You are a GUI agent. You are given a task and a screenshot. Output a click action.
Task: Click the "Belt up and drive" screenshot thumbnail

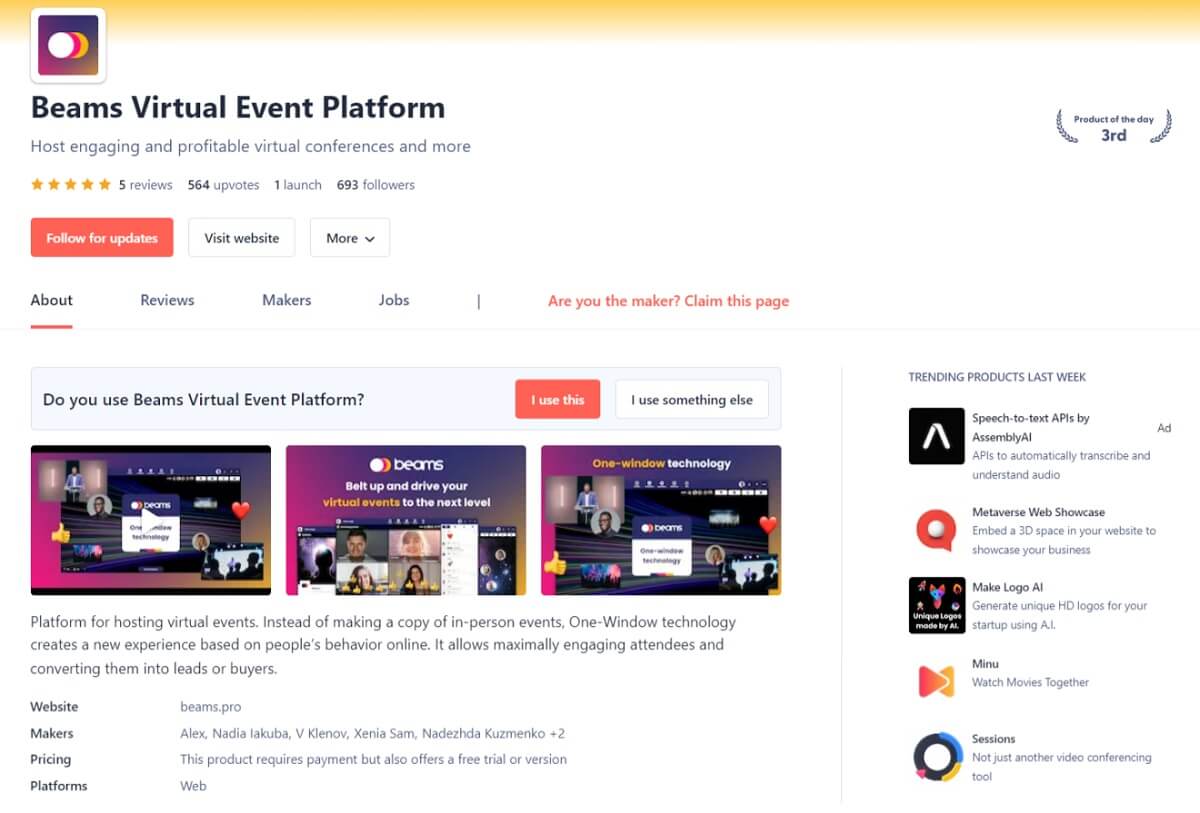tap(405, 520)
